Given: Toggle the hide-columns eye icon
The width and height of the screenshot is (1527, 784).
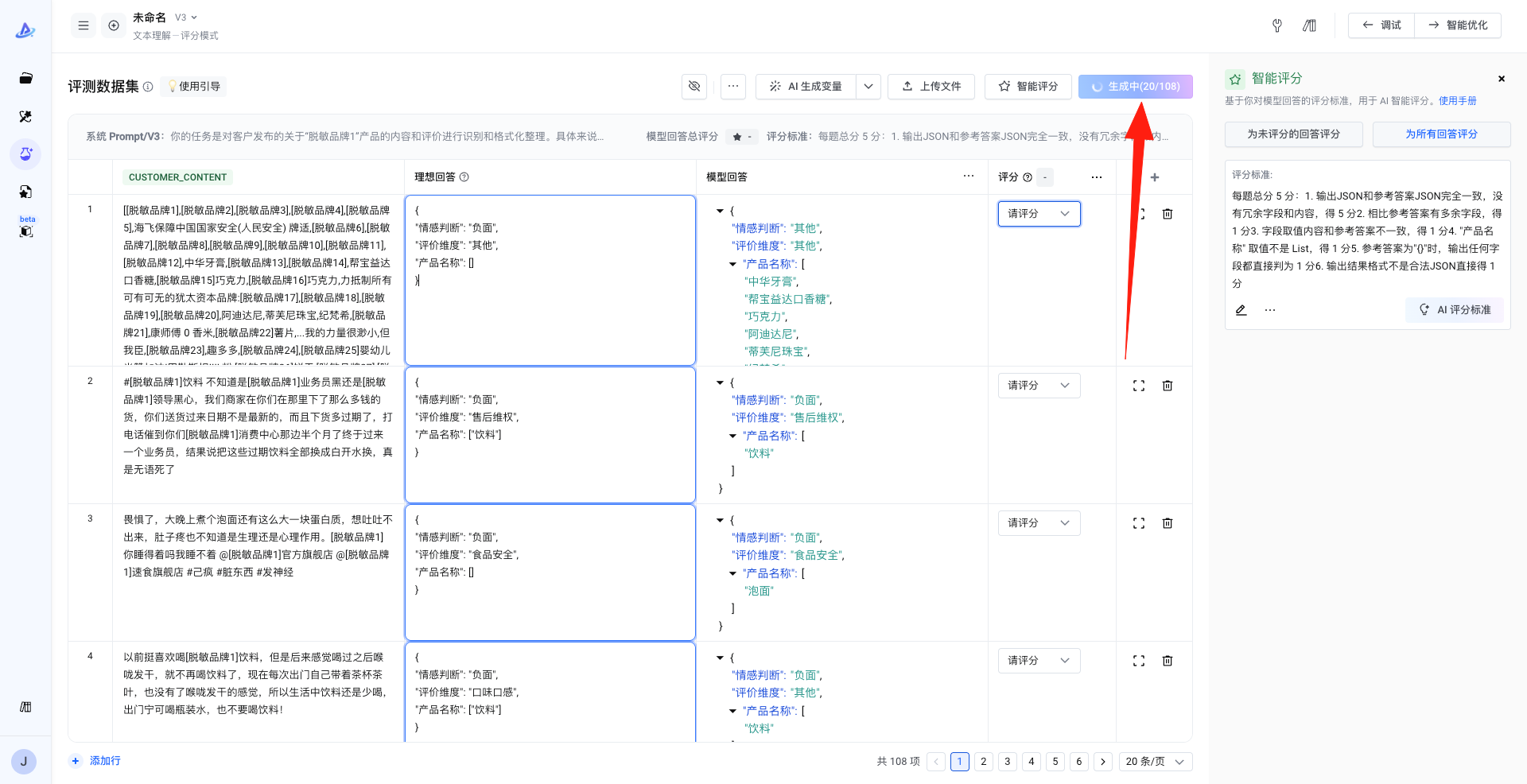Looking at the screenshot, I should [x=694, y=87].
